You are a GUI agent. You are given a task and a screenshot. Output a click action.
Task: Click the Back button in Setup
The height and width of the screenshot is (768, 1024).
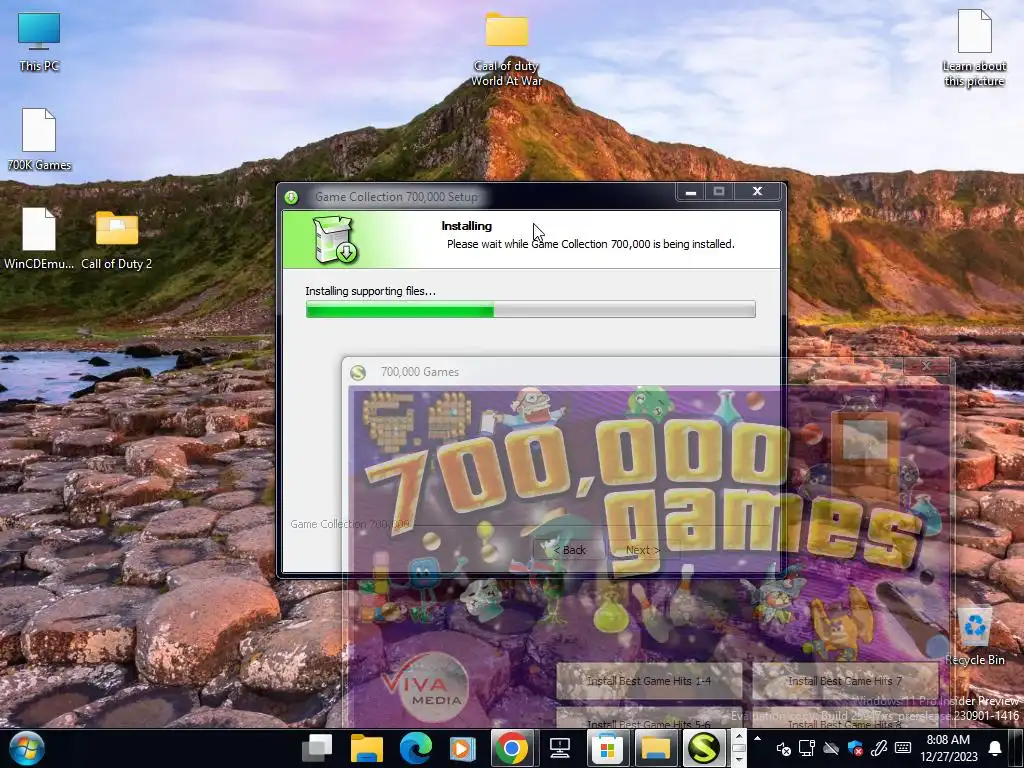click(x=569, y=550)
